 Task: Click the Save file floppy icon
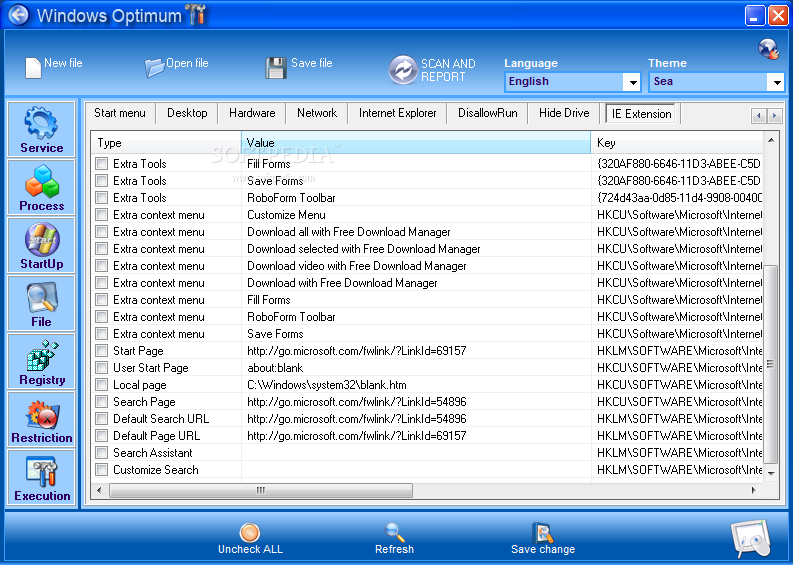pos(276,68)
